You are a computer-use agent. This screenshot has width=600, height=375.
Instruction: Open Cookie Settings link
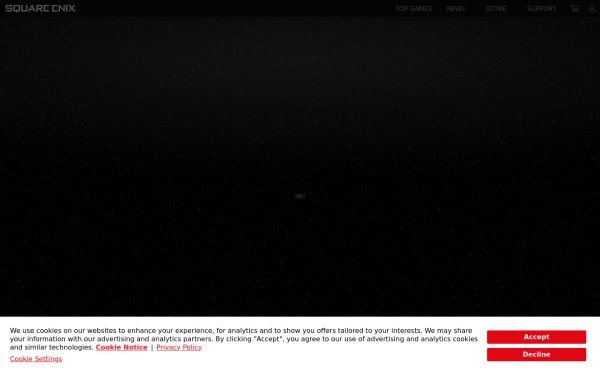[36, 359]
